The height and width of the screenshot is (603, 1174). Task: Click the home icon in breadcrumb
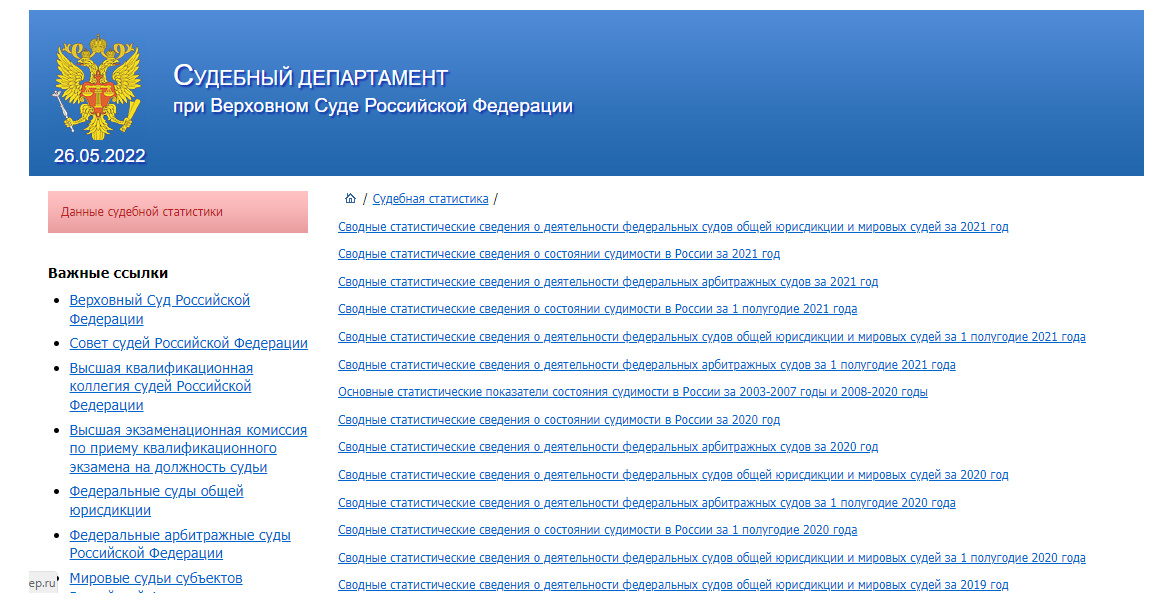click(350, 199)
